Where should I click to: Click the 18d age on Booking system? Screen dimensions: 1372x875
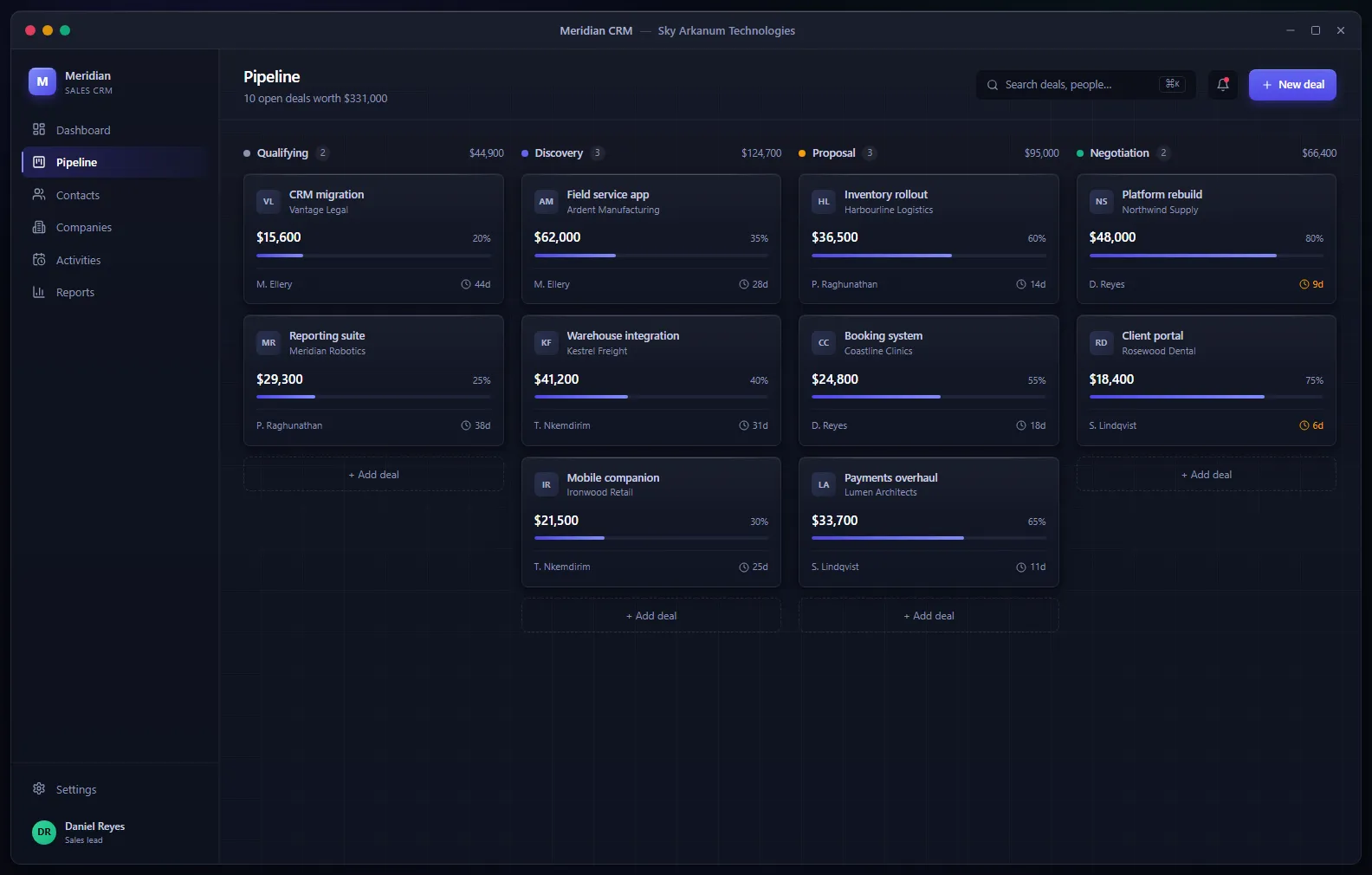click(x=1031, y=425)
